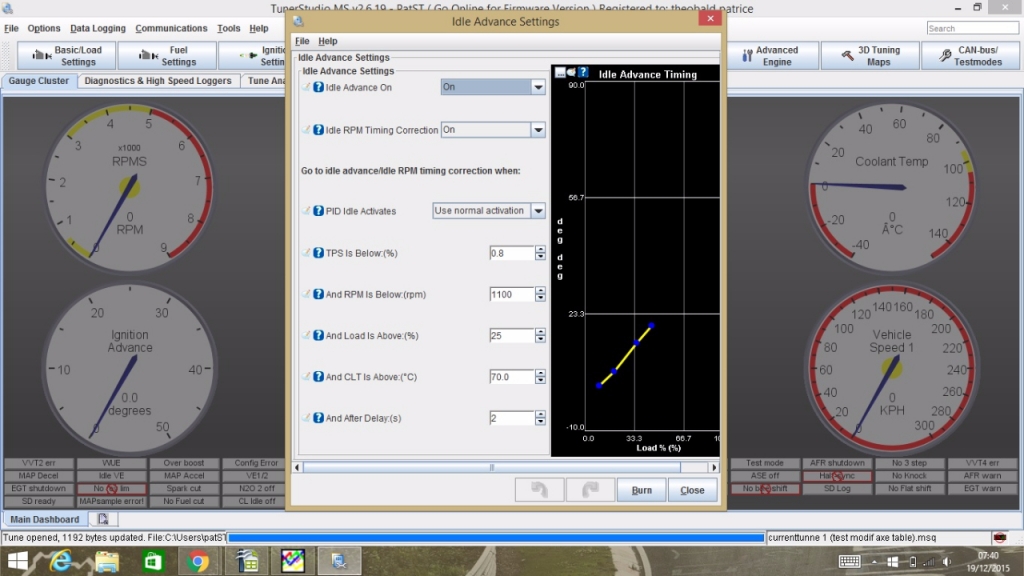Image resolution: width=1024 pixels, height=576 pixels.
Task: Click the Windows Start button
Action: 17,561
